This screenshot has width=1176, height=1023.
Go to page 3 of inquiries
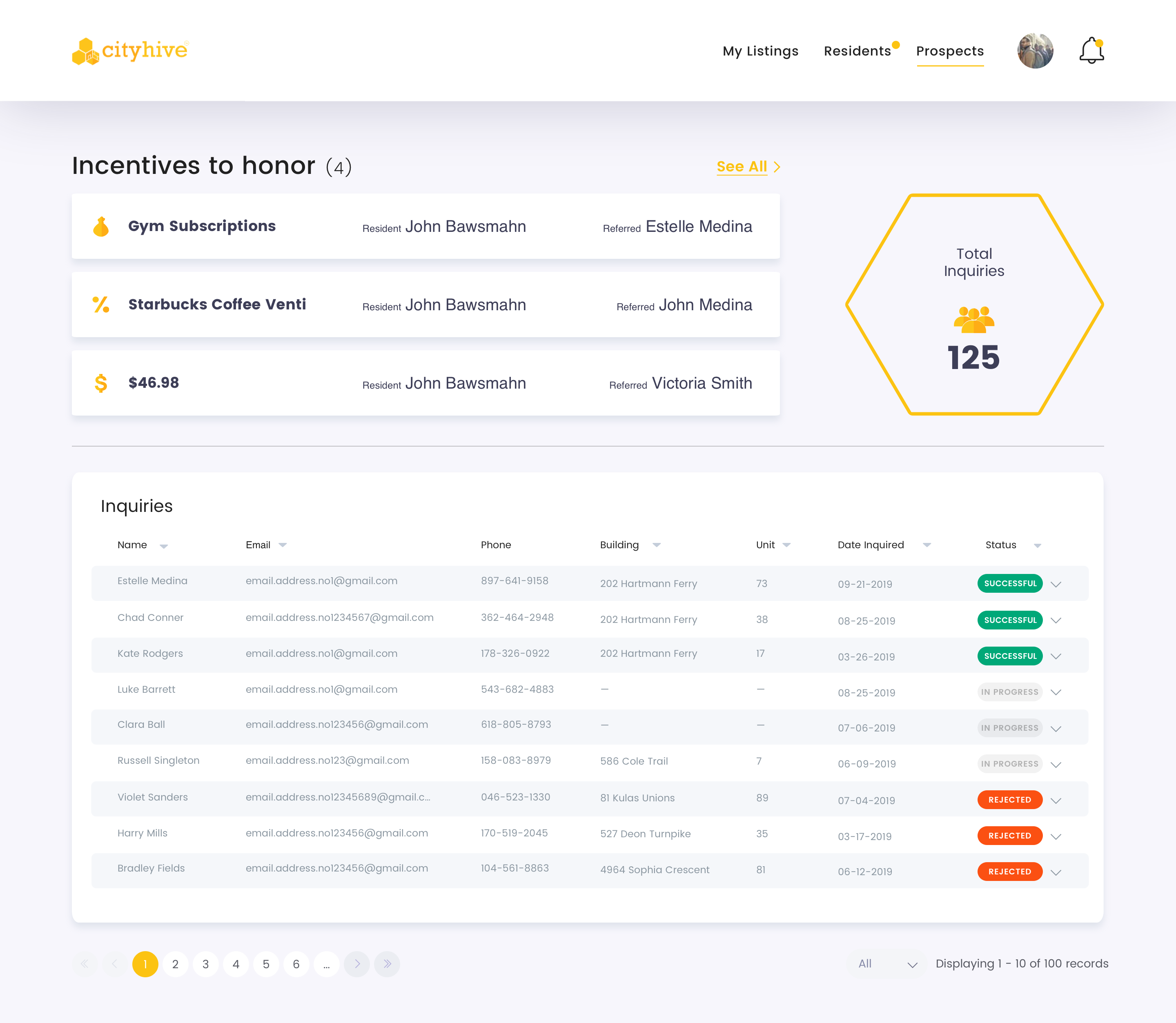(x=205, y=964)
